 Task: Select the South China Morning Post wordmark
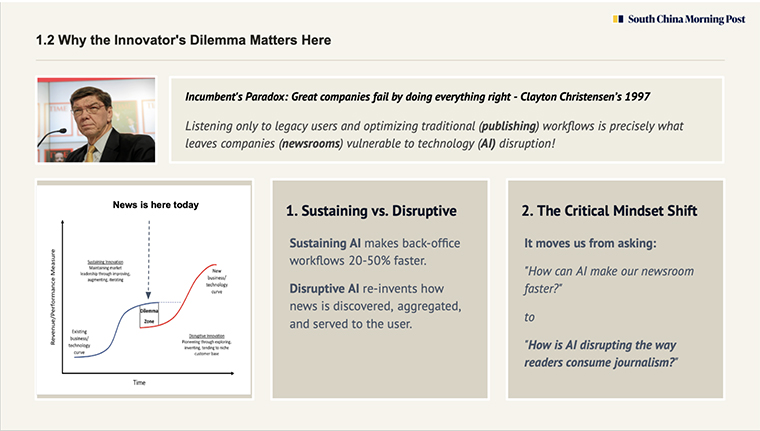[x=686, y=19]
